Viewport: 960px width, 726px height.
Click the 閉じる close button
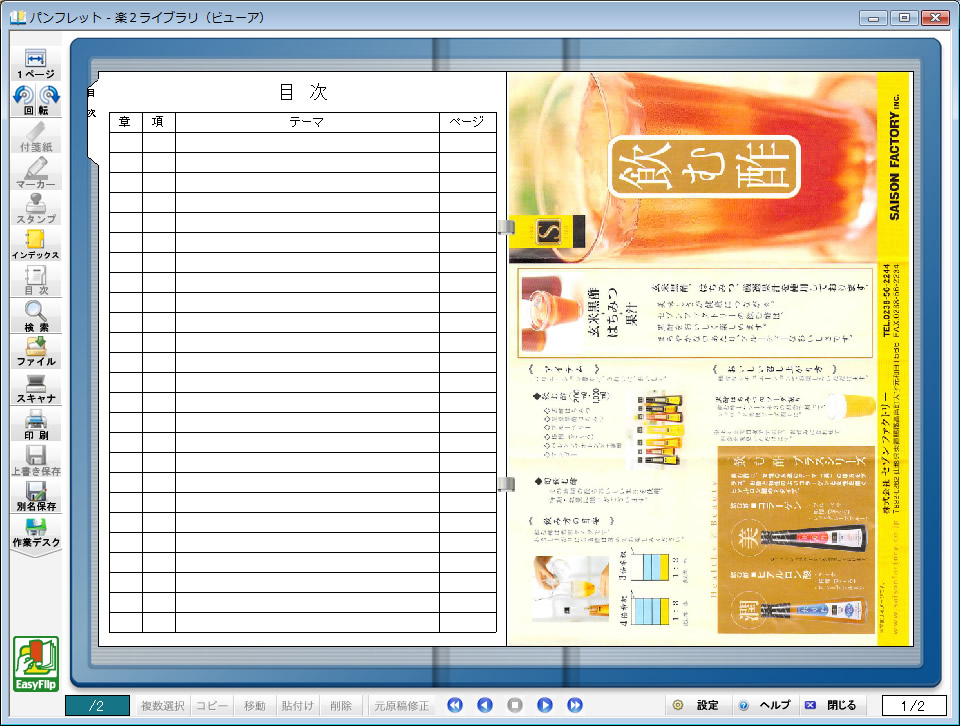tap(831, 705)
